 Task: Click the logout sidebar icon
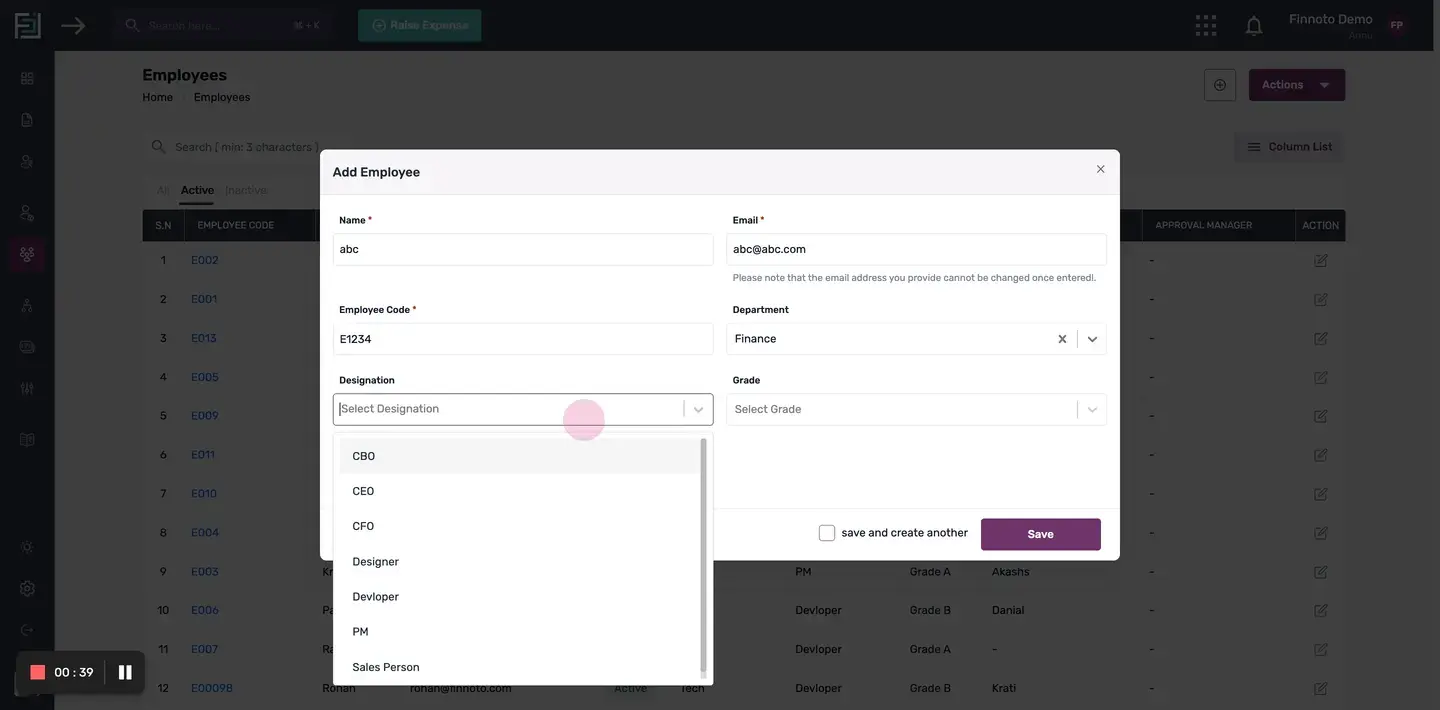click(x=27, y=630)
